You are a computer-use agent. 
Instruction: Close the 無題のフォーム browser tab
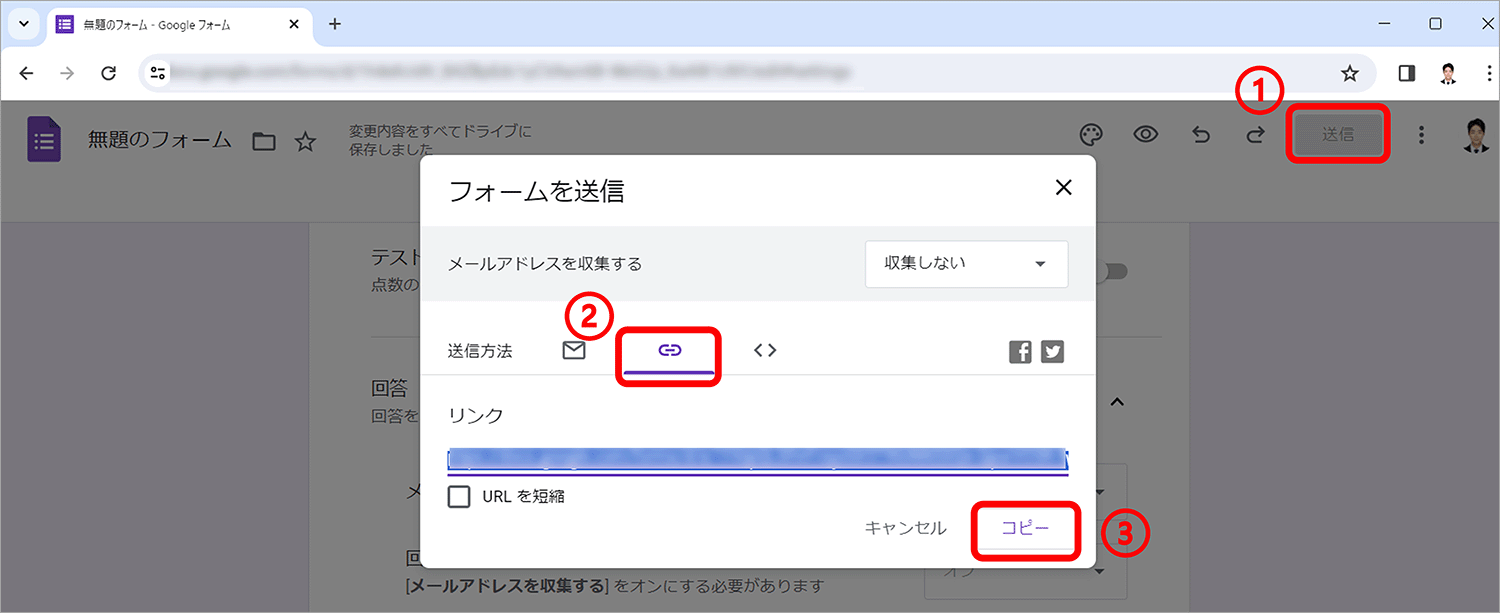point(296,24)
